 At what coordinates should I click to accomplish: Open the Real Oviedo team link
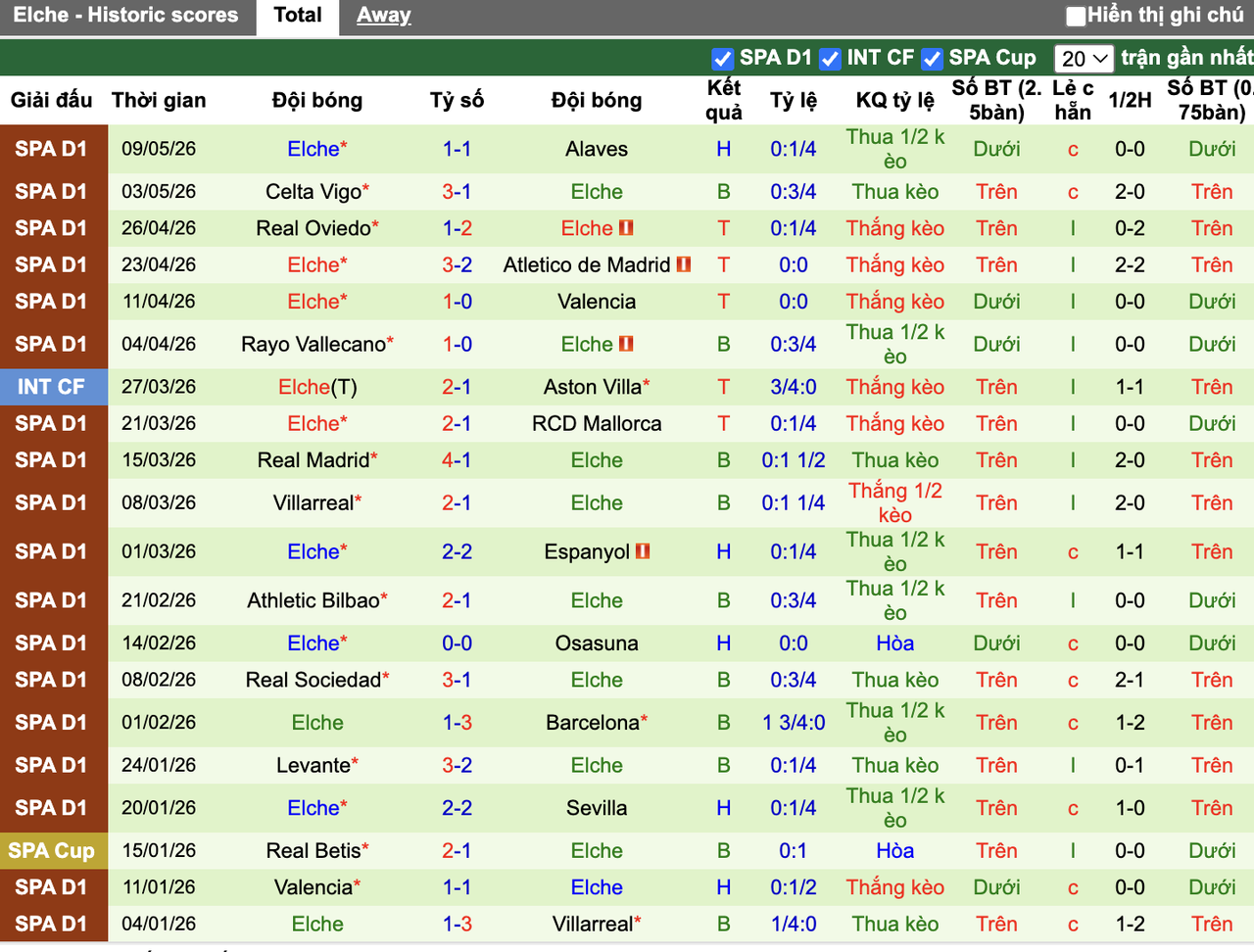[313, 228]
